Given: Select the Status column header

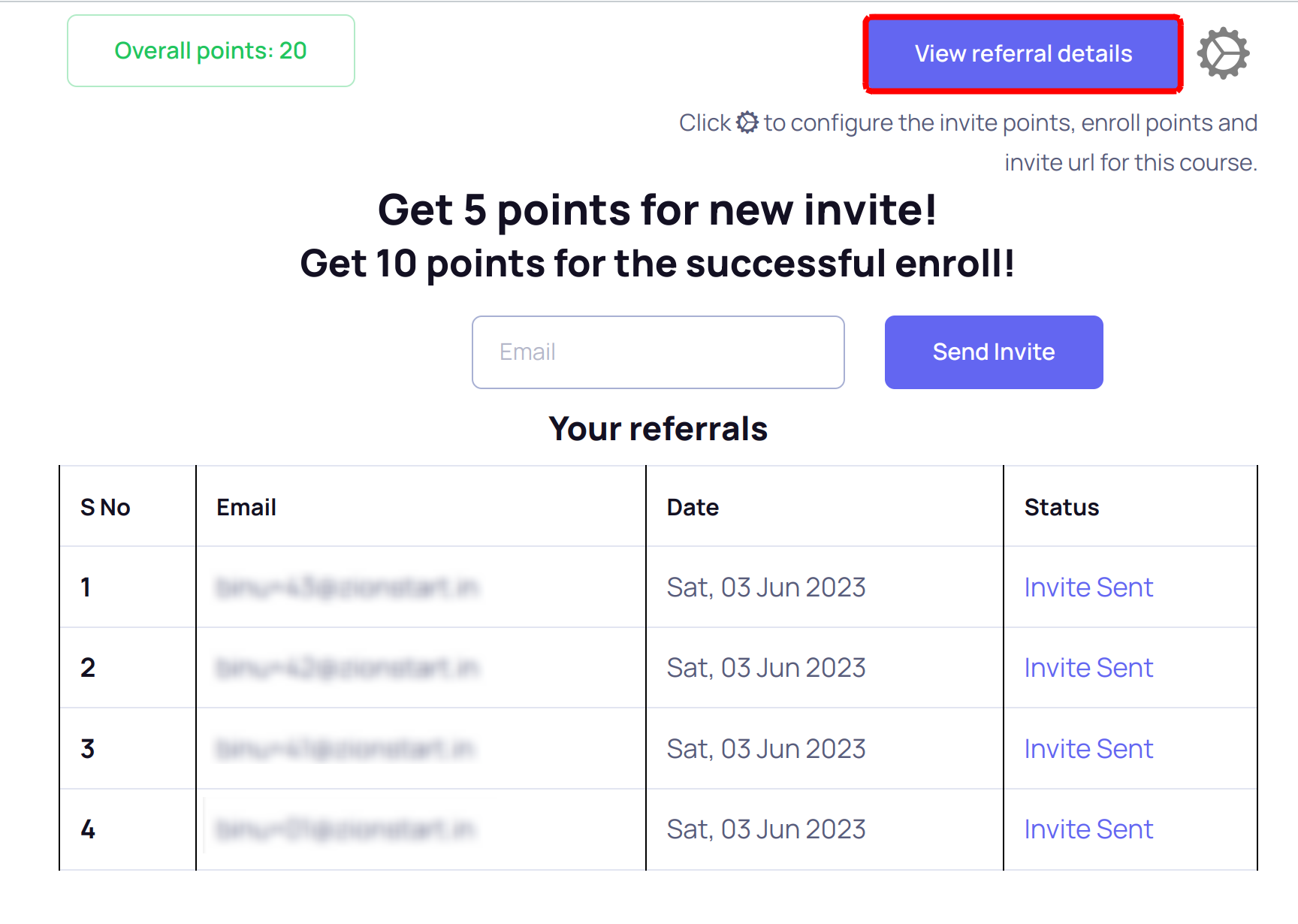Looking at the screenshot, I should point(1061,508).
